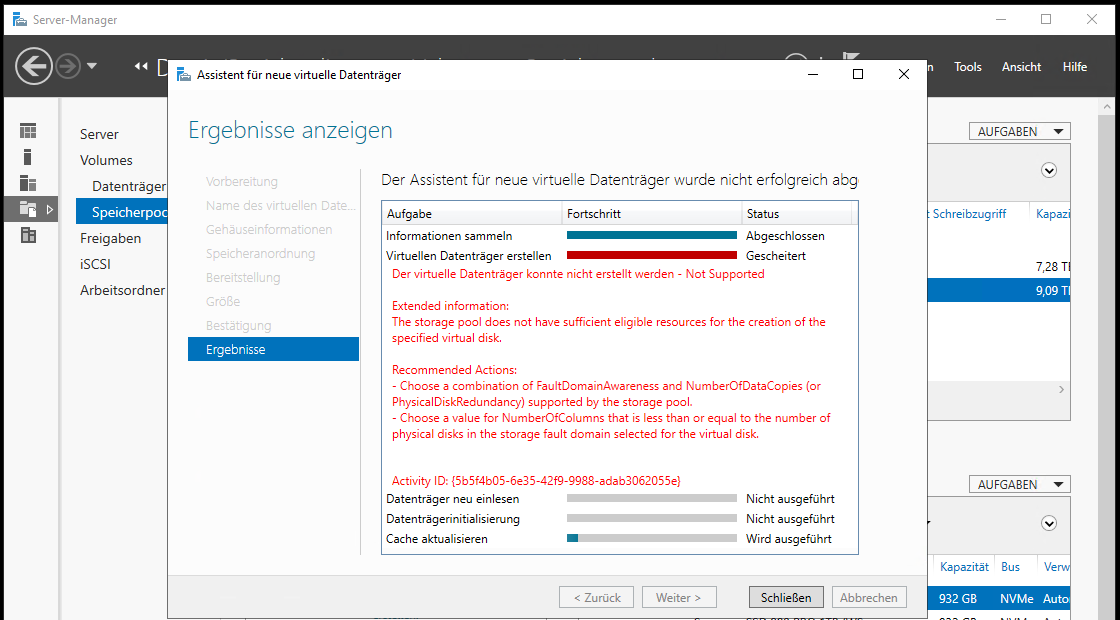
Task: Click the Server-Manager back navigation arrow
Action: [x=34, y=66]
